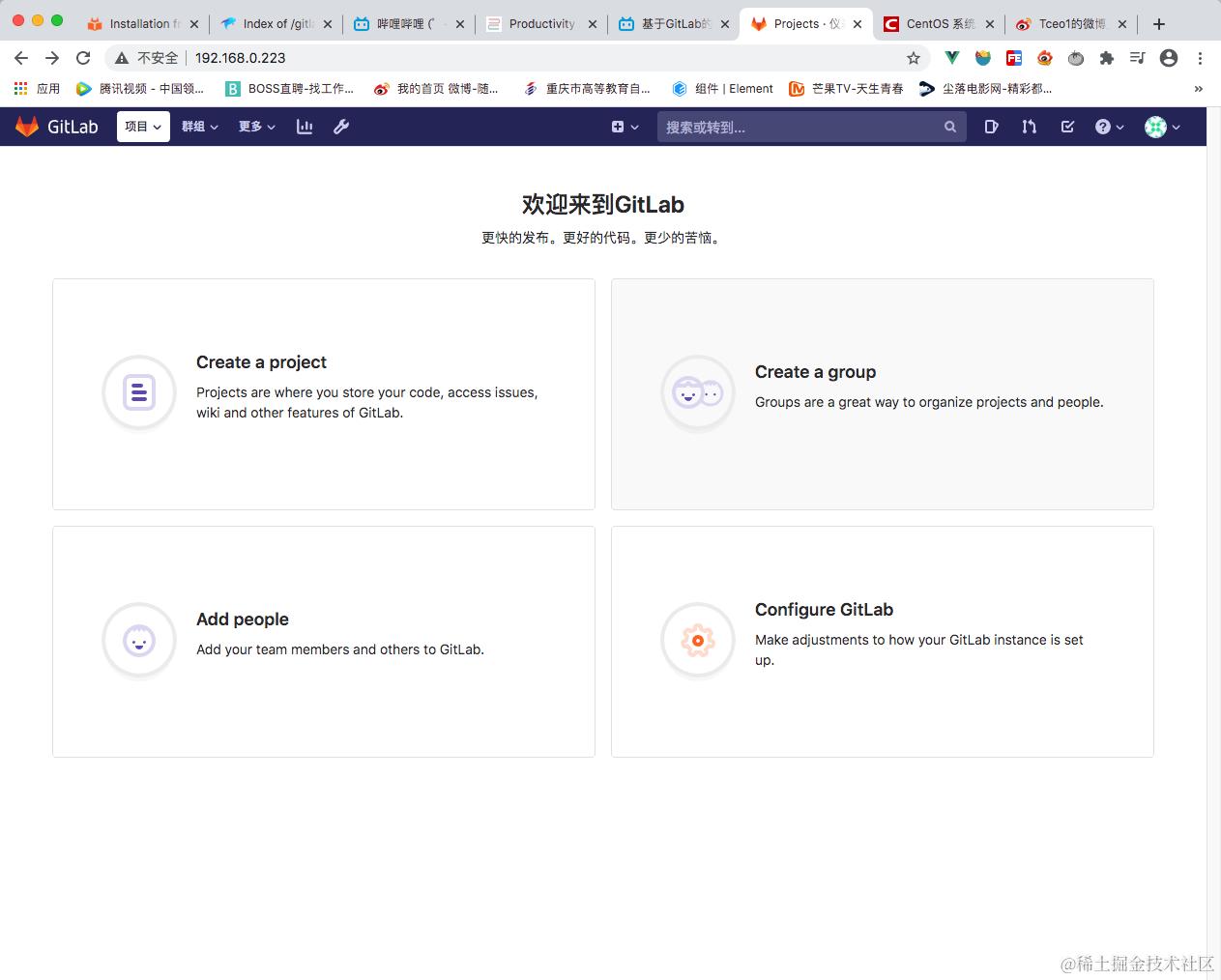Click the Vue devtools extension icon
The width and height of the screenshot is (1221, 980).
tap(952, 58)
